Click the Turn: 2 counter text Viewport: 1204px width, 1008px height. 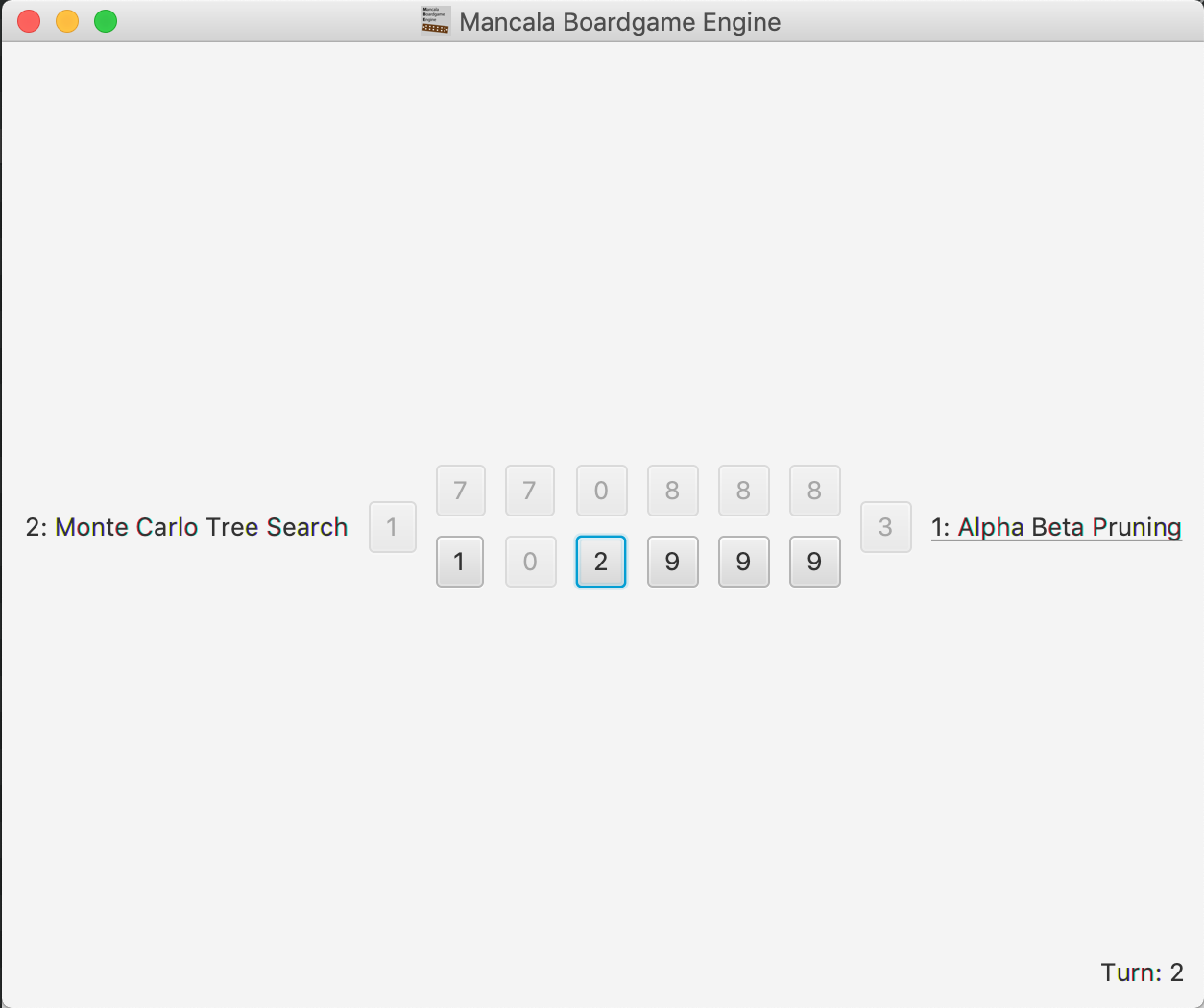point(1142,972)
